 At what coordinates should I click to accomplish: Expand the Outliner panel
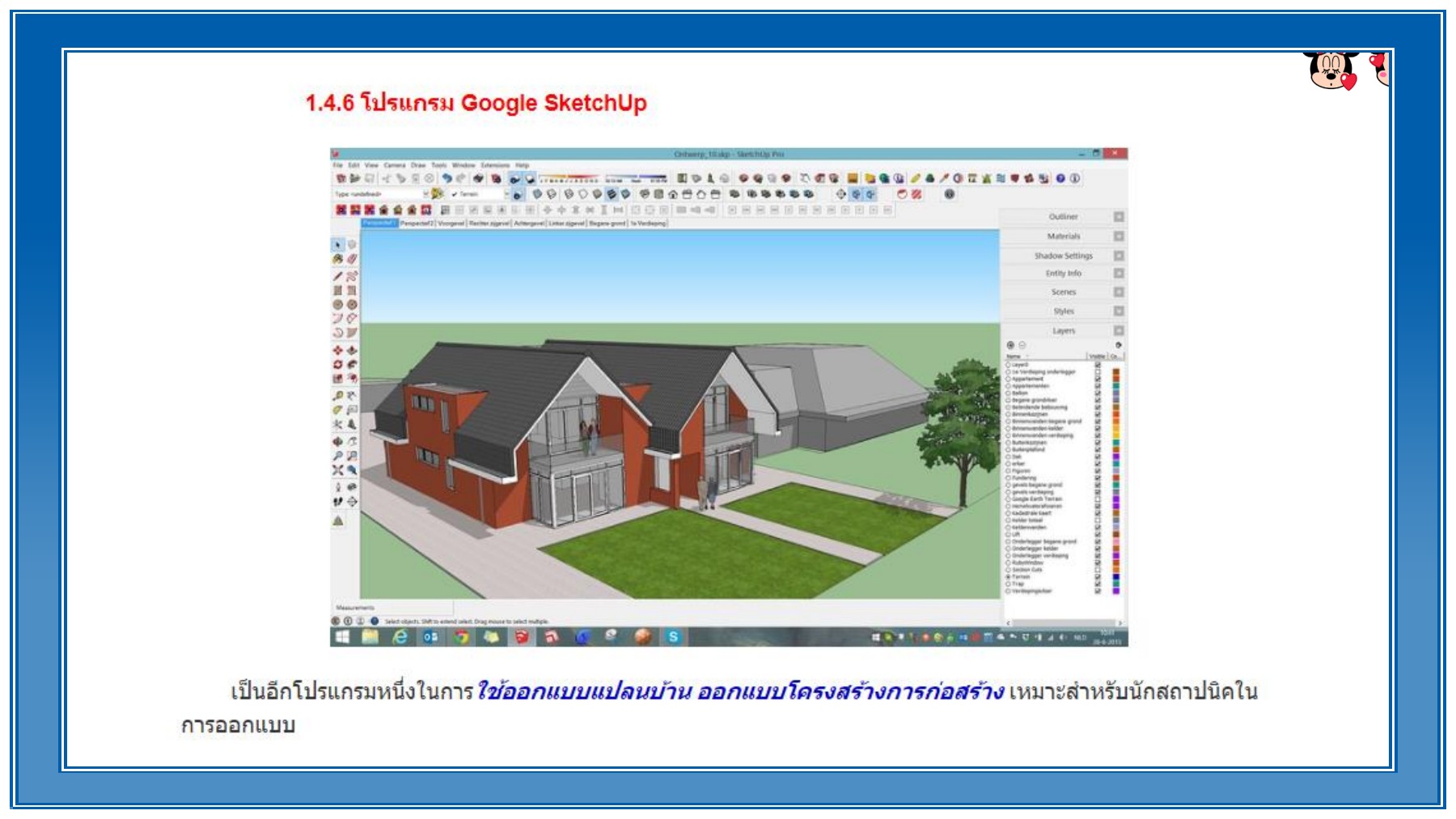point(1063,217)
